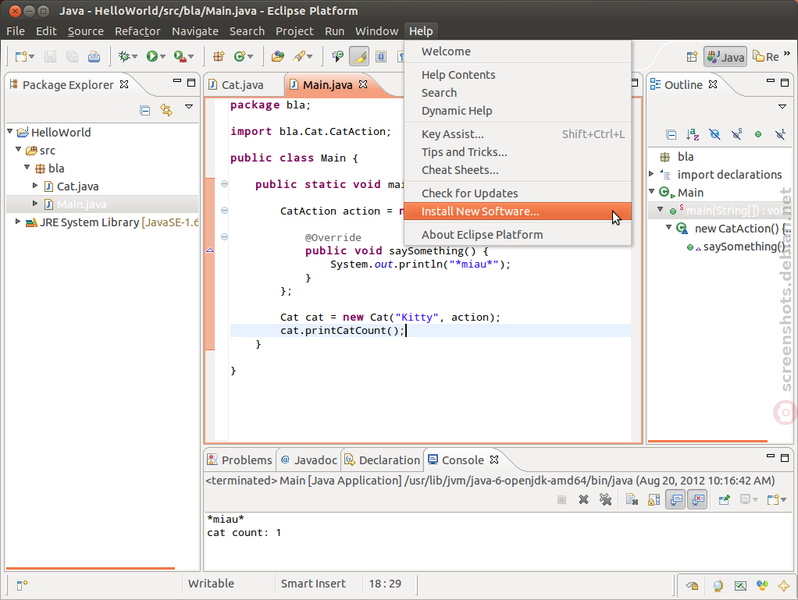Click the Print toolbar icon
Screen dimensions: 798x600
tap(94, 56)
